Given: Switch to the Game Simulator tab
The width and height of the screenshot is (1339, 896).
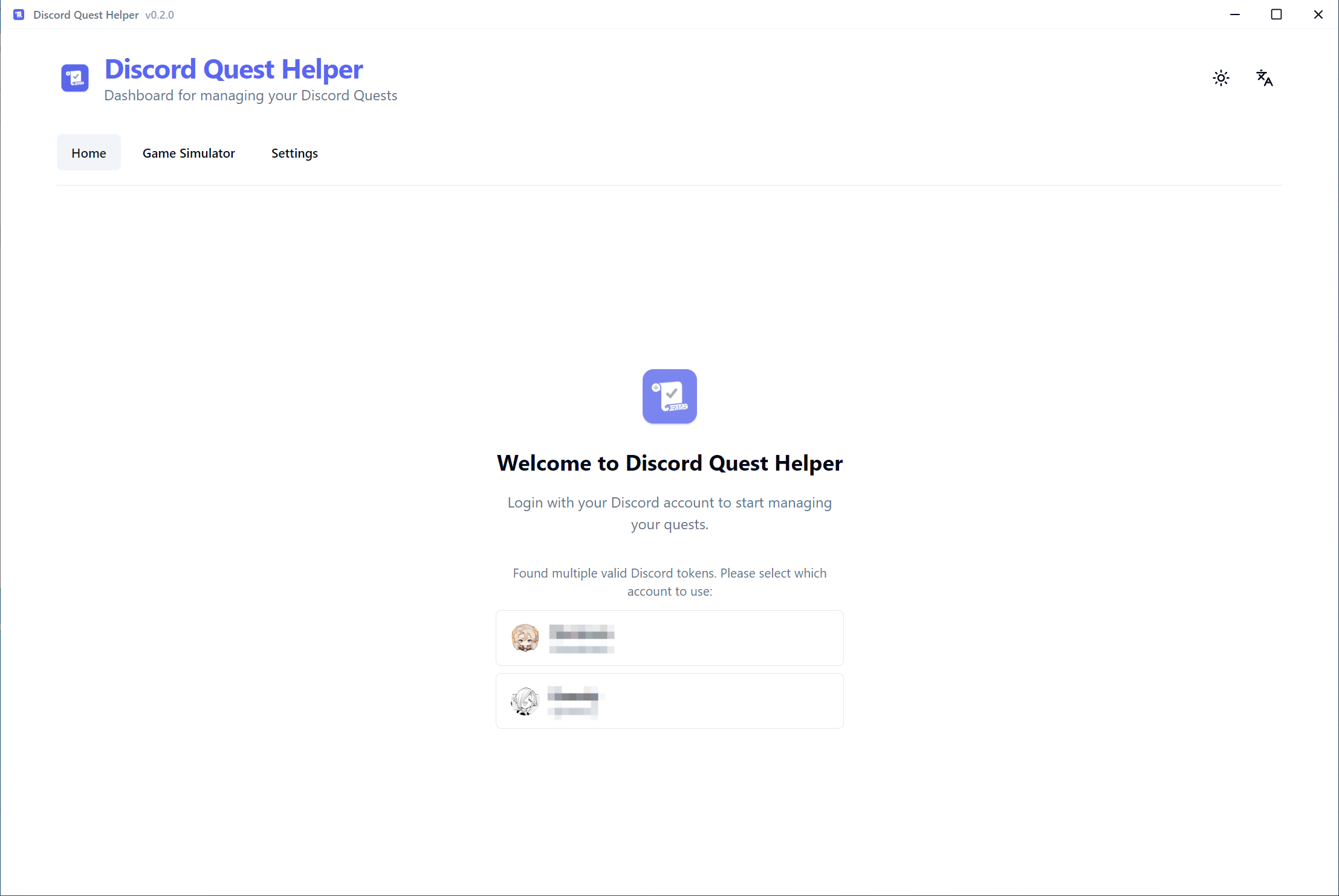Looking at the screenshot, I should (x=189, y=153).
